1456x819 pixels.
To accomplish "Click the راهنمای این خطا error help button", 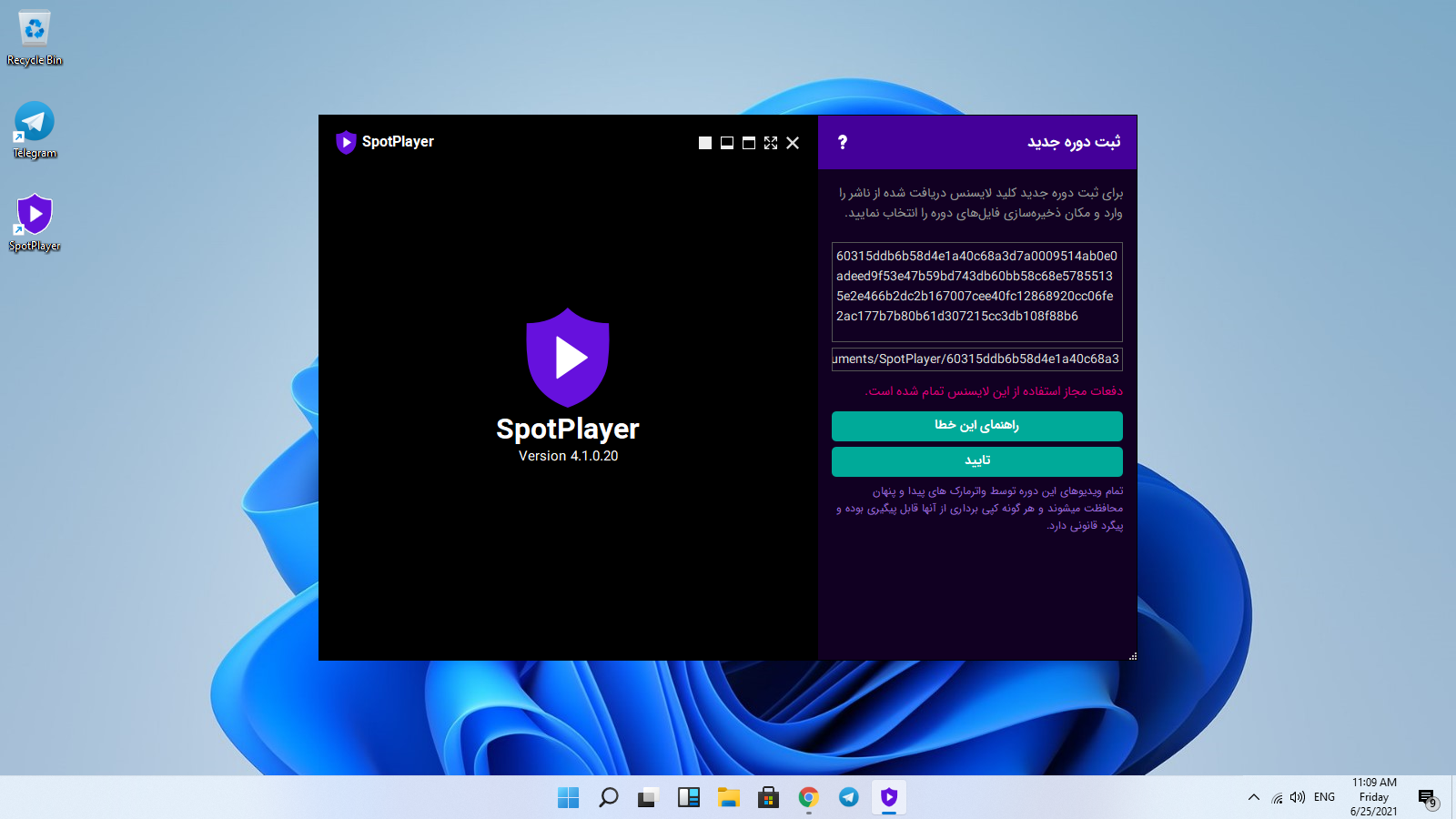I will coord(976,426).
